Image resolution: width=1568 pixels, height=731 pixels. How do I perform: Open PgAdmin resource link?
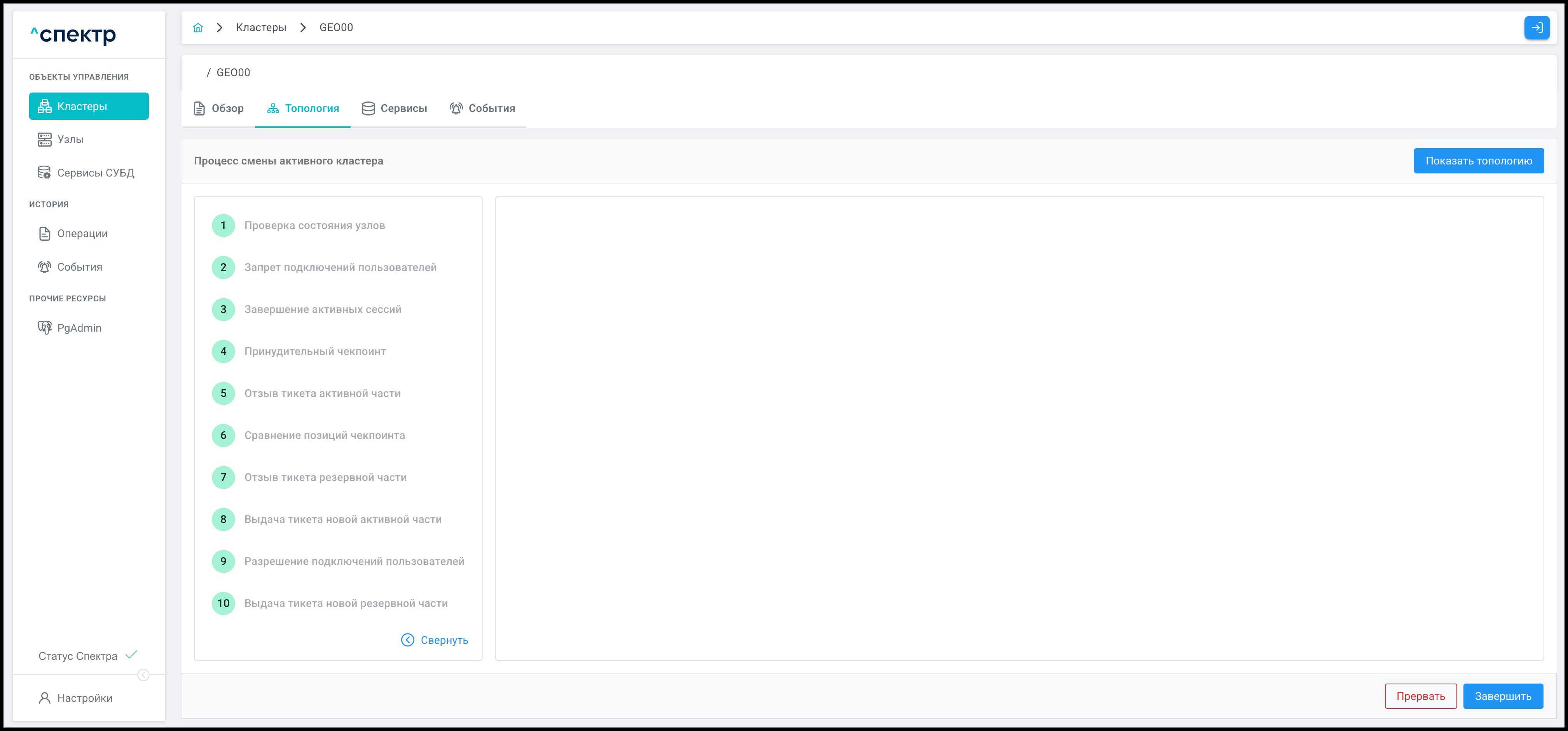[79, 328]
